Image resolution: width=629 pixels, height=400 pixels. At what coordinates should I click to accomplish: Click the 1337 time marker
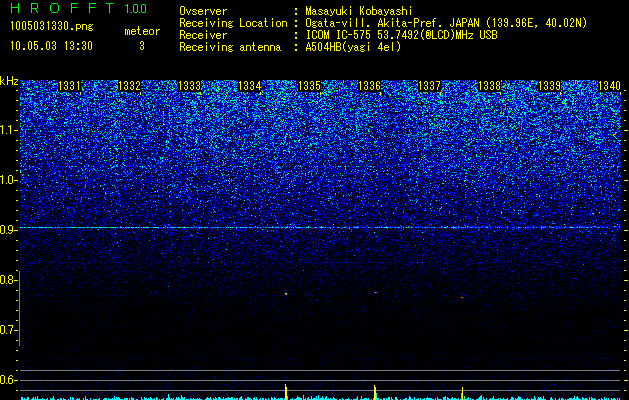tap(429, 86)
